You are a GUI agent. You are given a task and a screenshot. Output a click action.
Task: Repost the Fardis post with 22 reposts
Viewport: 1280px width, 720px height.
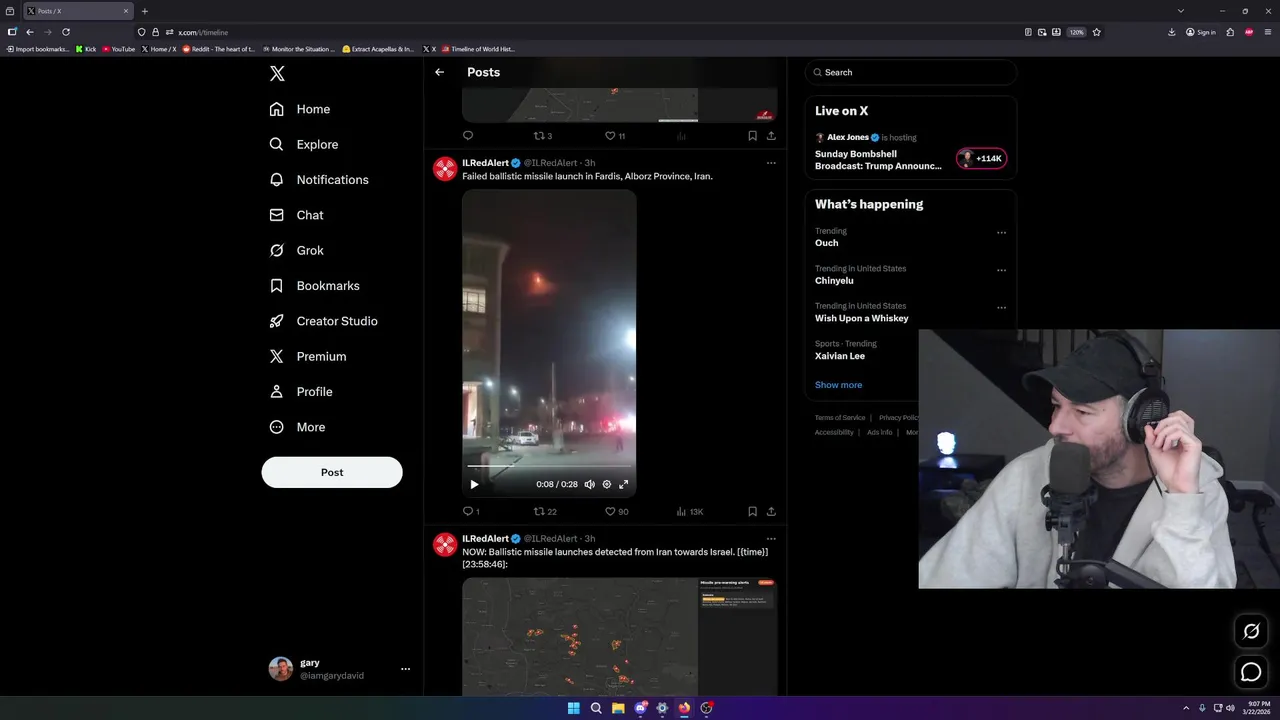(545, 511)
